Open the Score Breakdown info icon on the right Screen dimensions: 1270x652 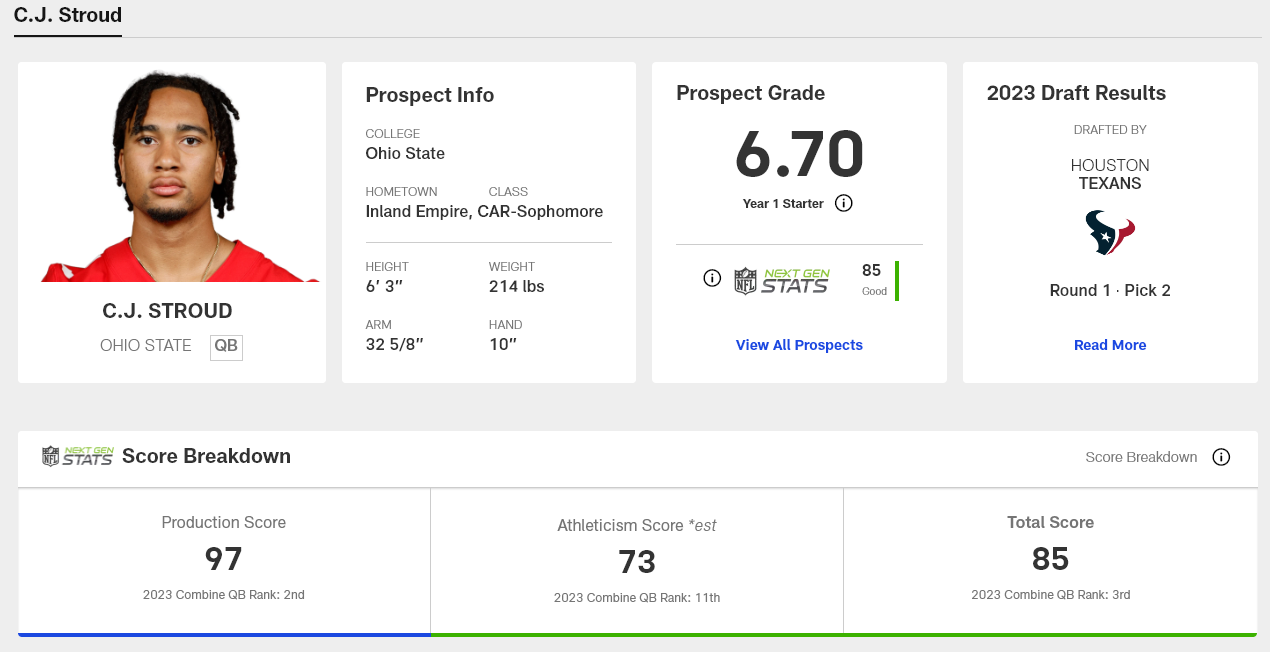click(1221, 457)
